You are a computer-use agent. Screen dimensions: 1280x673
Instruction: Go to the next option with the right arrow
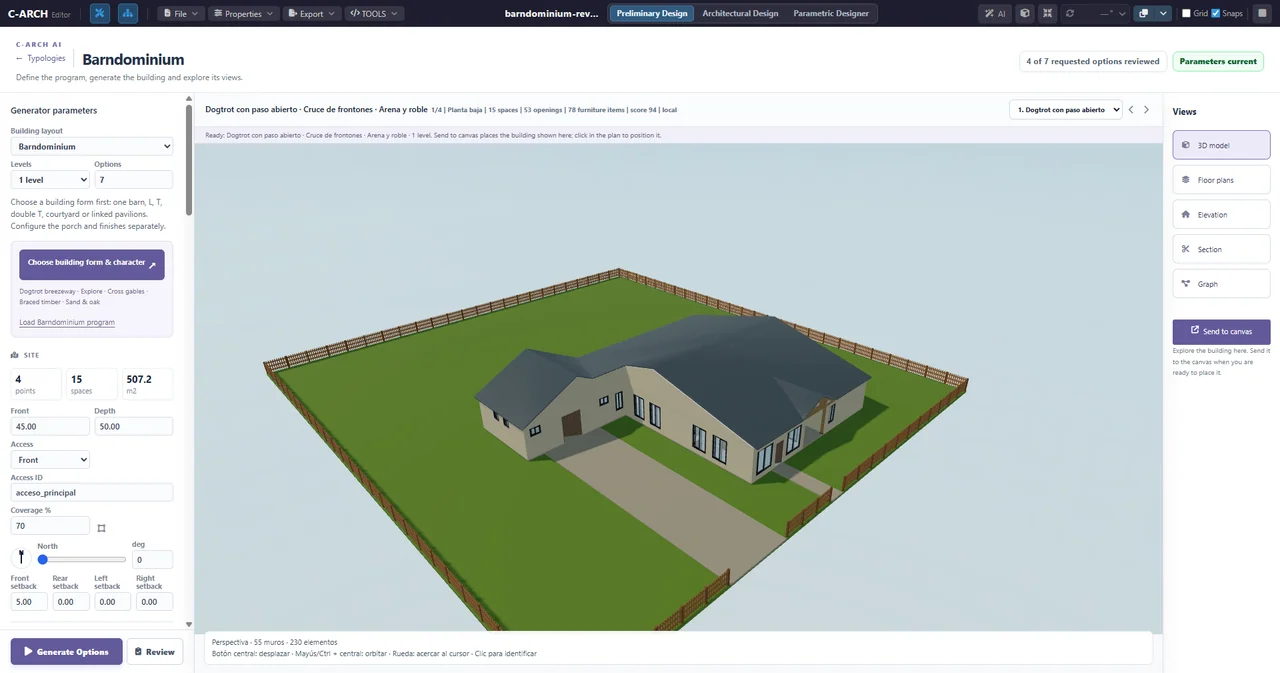(1146, 110)
